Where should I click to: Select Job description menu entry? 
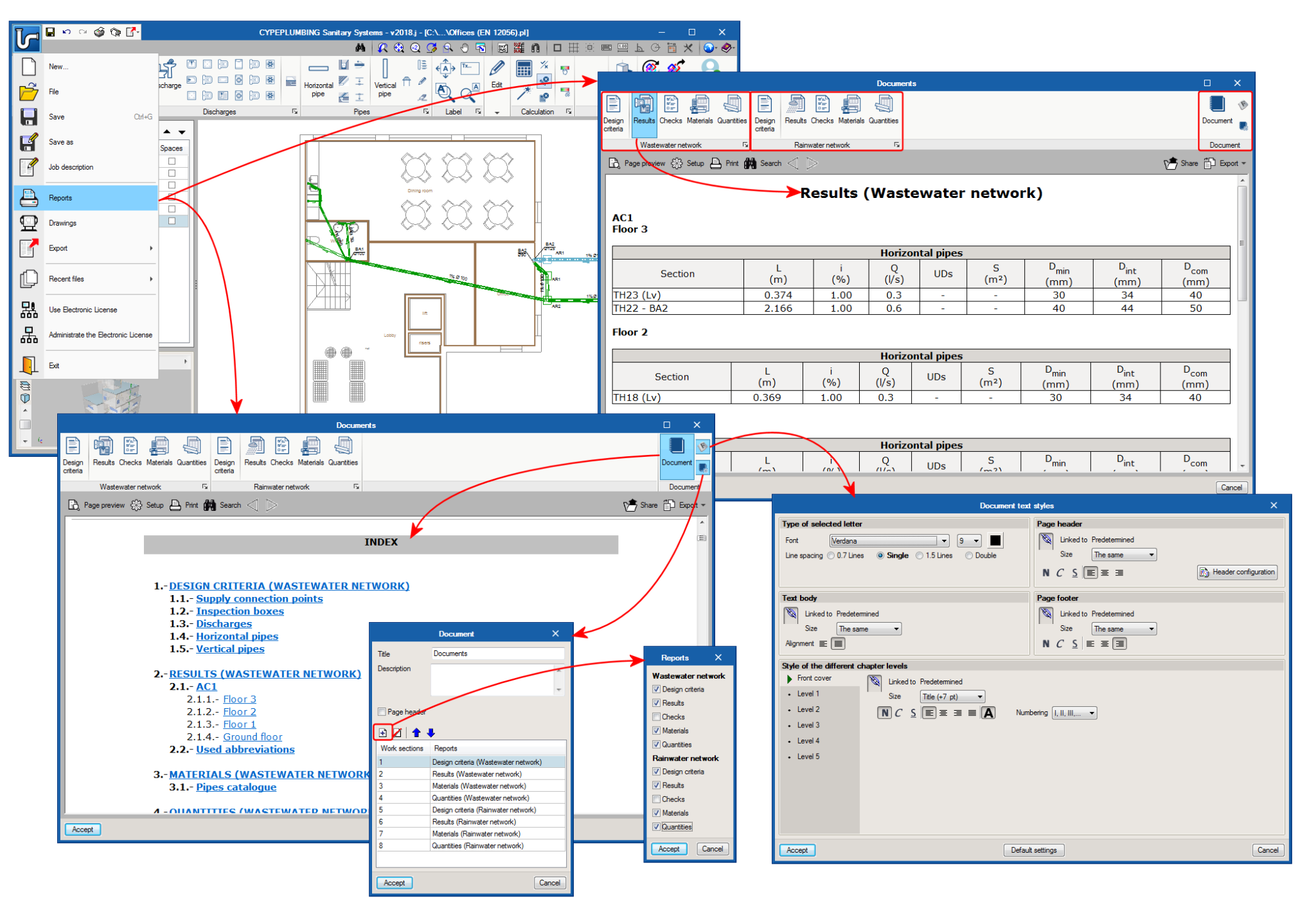tap(85, 167)
